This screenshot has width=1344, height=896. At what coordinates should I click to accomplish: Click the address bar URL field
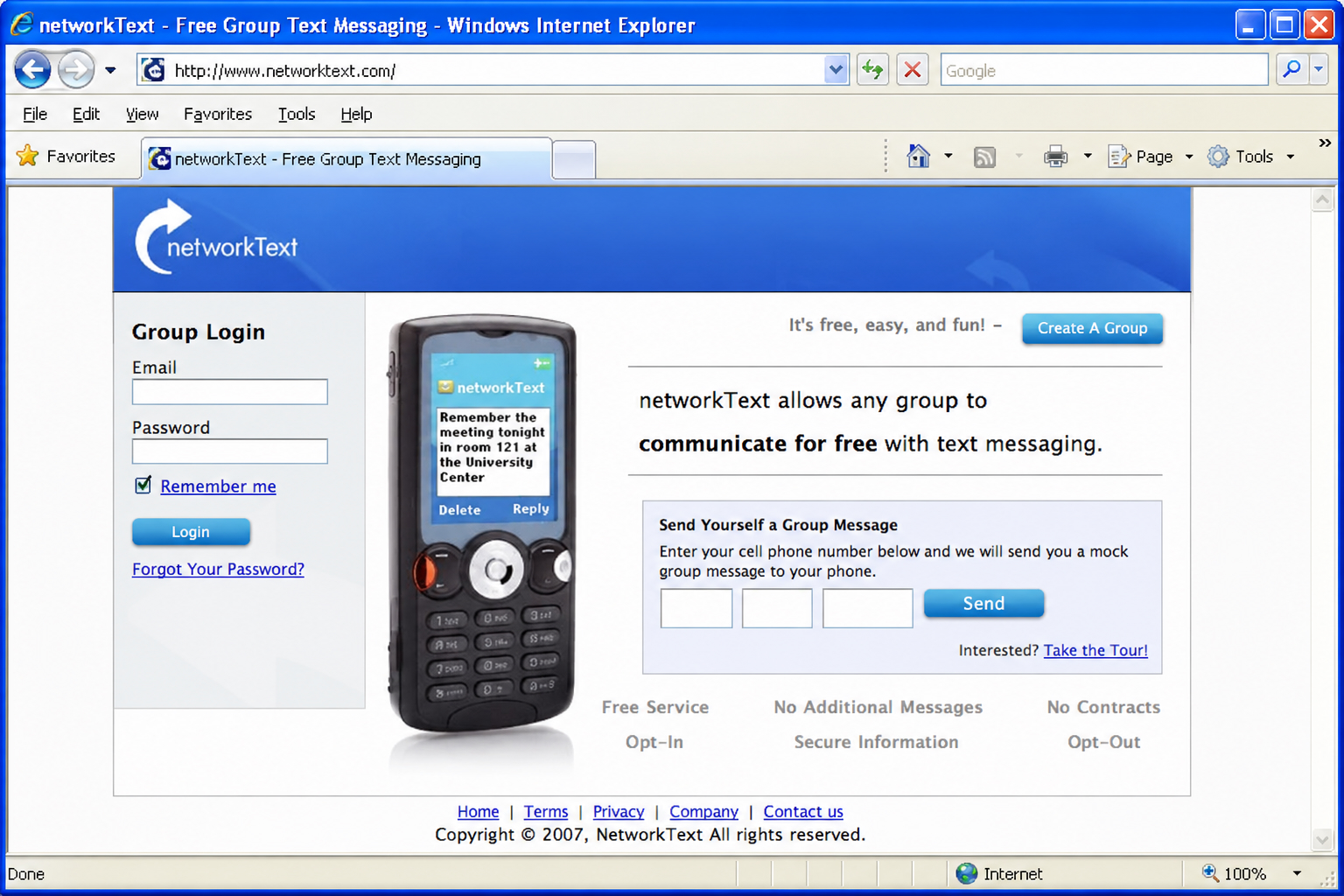[x=480, y=70]
